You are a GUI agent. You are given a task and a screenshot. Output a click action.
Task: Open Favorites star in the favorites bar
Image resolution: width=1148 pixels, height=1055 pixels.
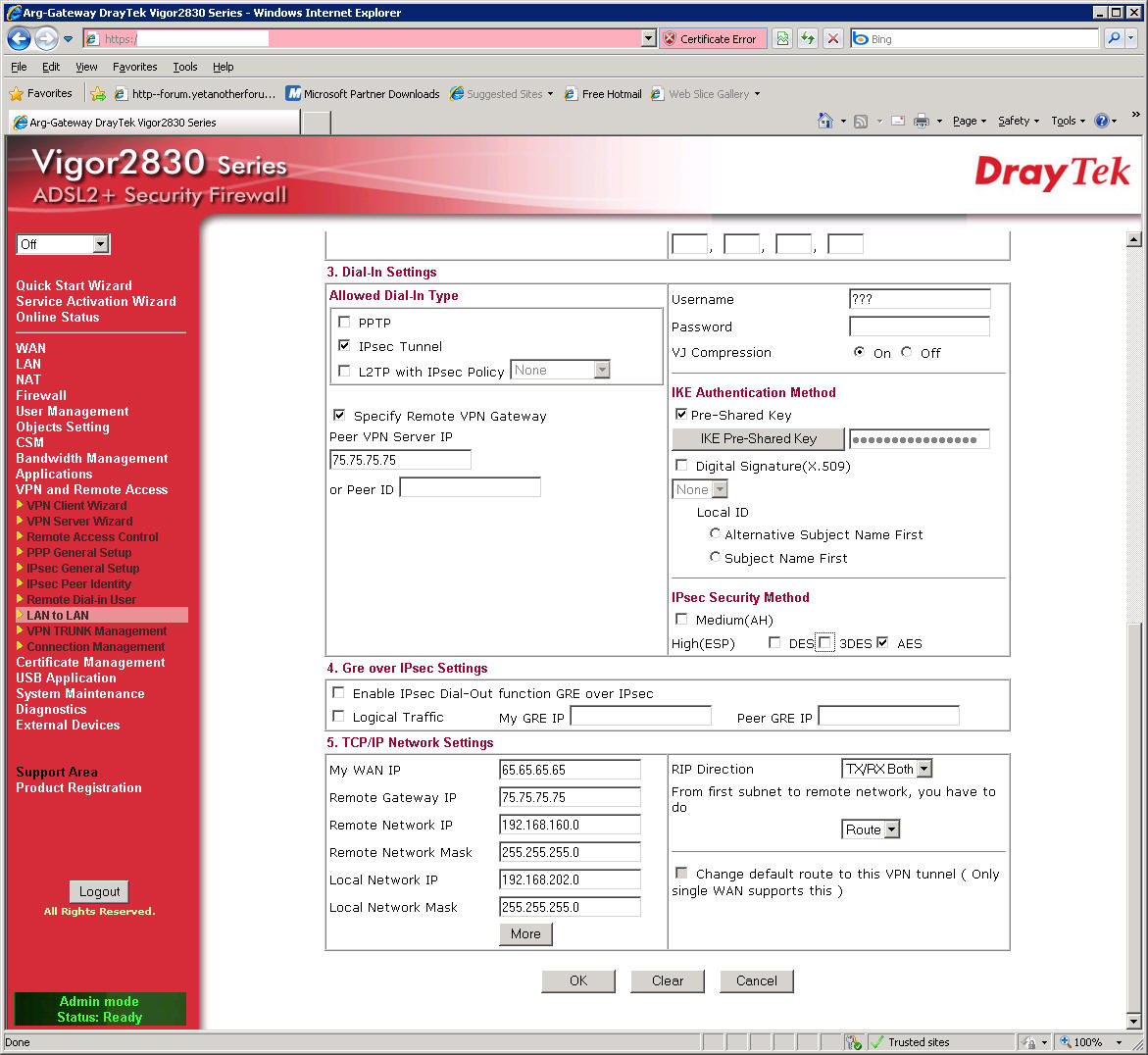click(x=41, y=94)
